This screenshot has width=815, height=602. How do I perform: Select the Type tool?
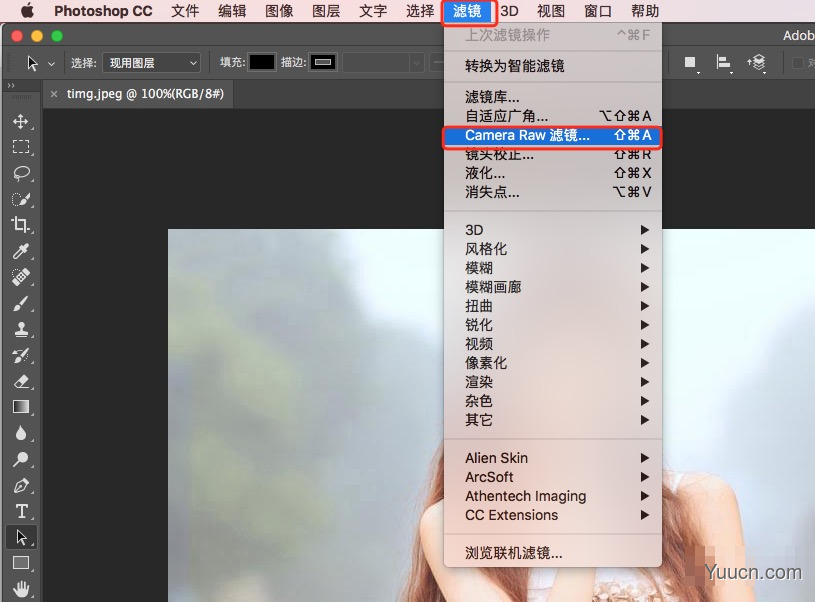[21, 512]
